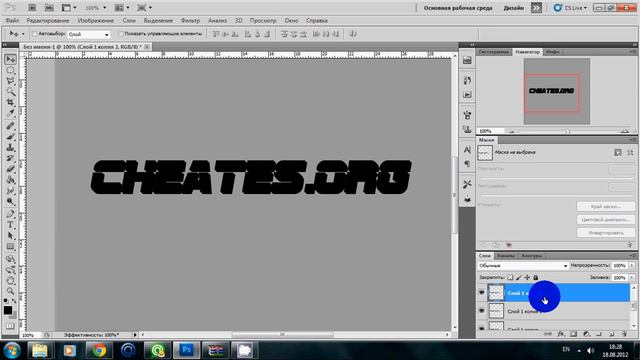This screenshot has width=640, height=360.
Task: Select the Brush tool
Action: click(10, 136)
